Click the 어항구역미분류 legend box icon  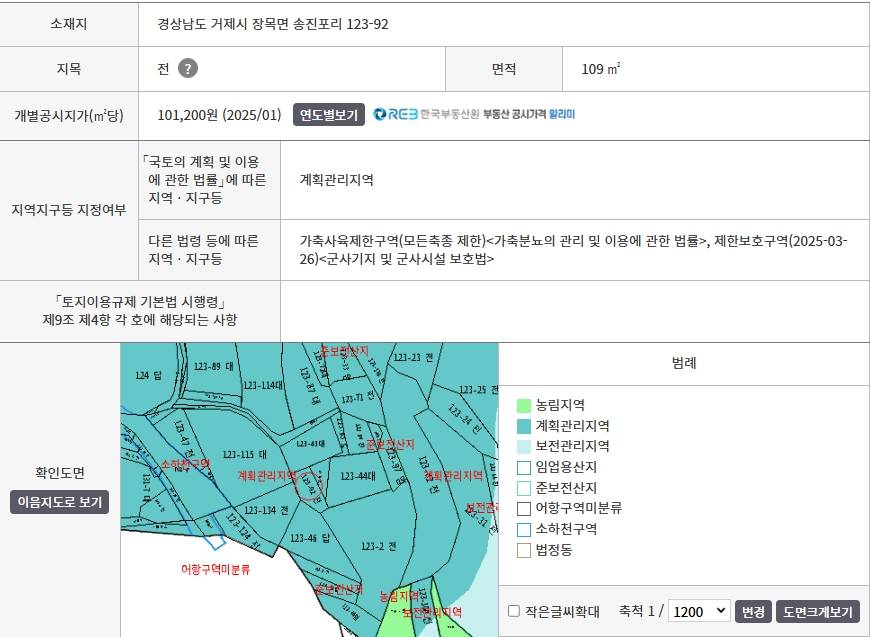[524, 509]
